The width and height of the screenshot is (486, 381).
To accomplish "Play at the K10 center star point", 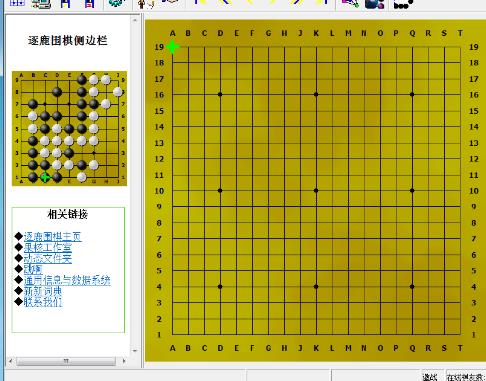I will click(316, 191).
